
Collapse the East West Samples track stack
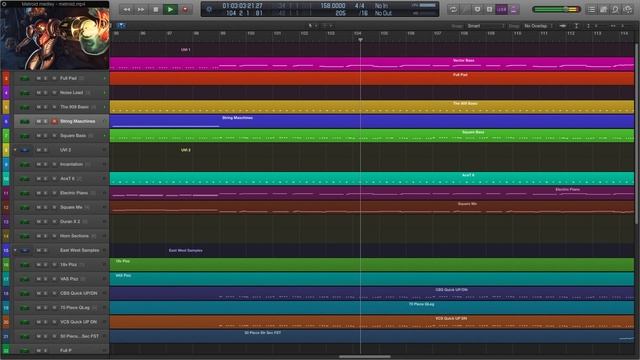pyautogui.click(x=15, y=250)
